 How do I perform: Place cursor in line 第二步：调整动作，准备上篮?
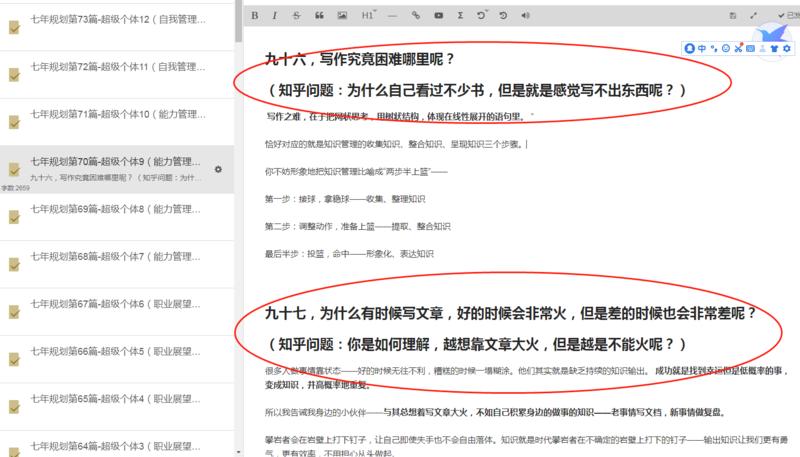(x=358, y=226)
